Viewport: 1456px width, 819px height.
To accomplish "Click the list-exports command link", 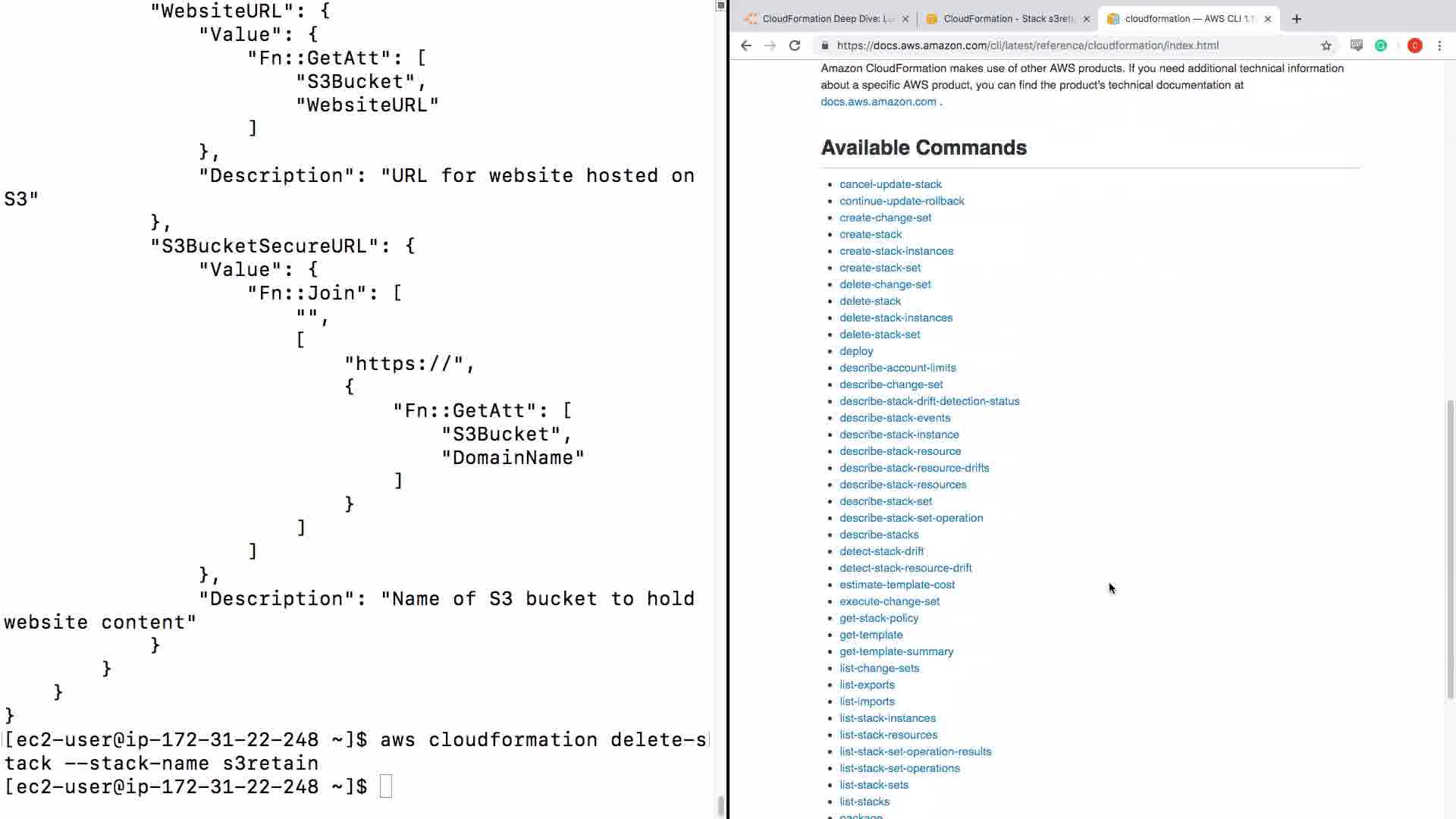I will tap(867, 685).
